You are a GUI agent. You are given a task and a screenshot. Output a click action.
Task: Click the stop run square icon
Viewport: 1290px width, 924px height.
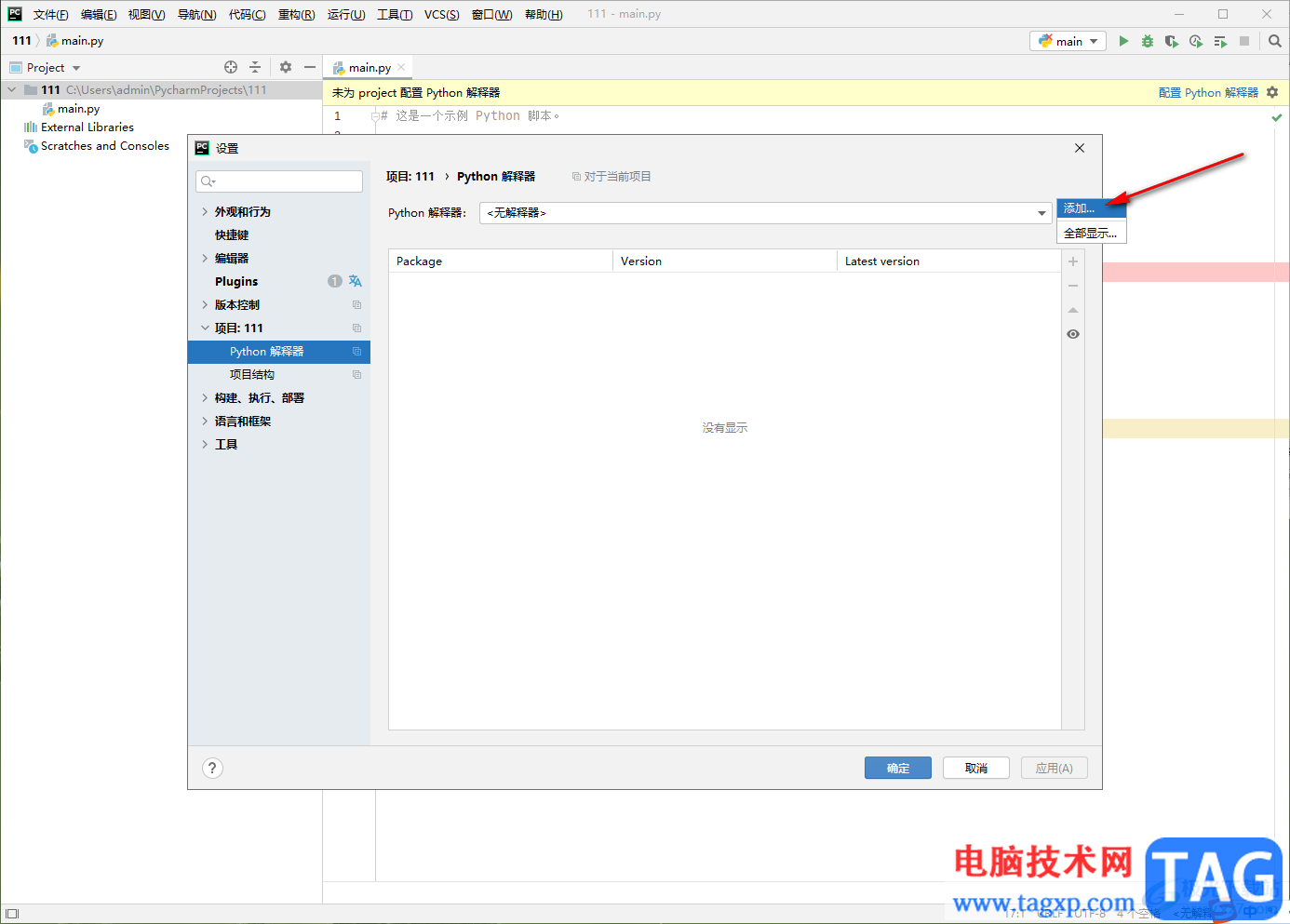pyautogui.click(x=1244, y=41)
